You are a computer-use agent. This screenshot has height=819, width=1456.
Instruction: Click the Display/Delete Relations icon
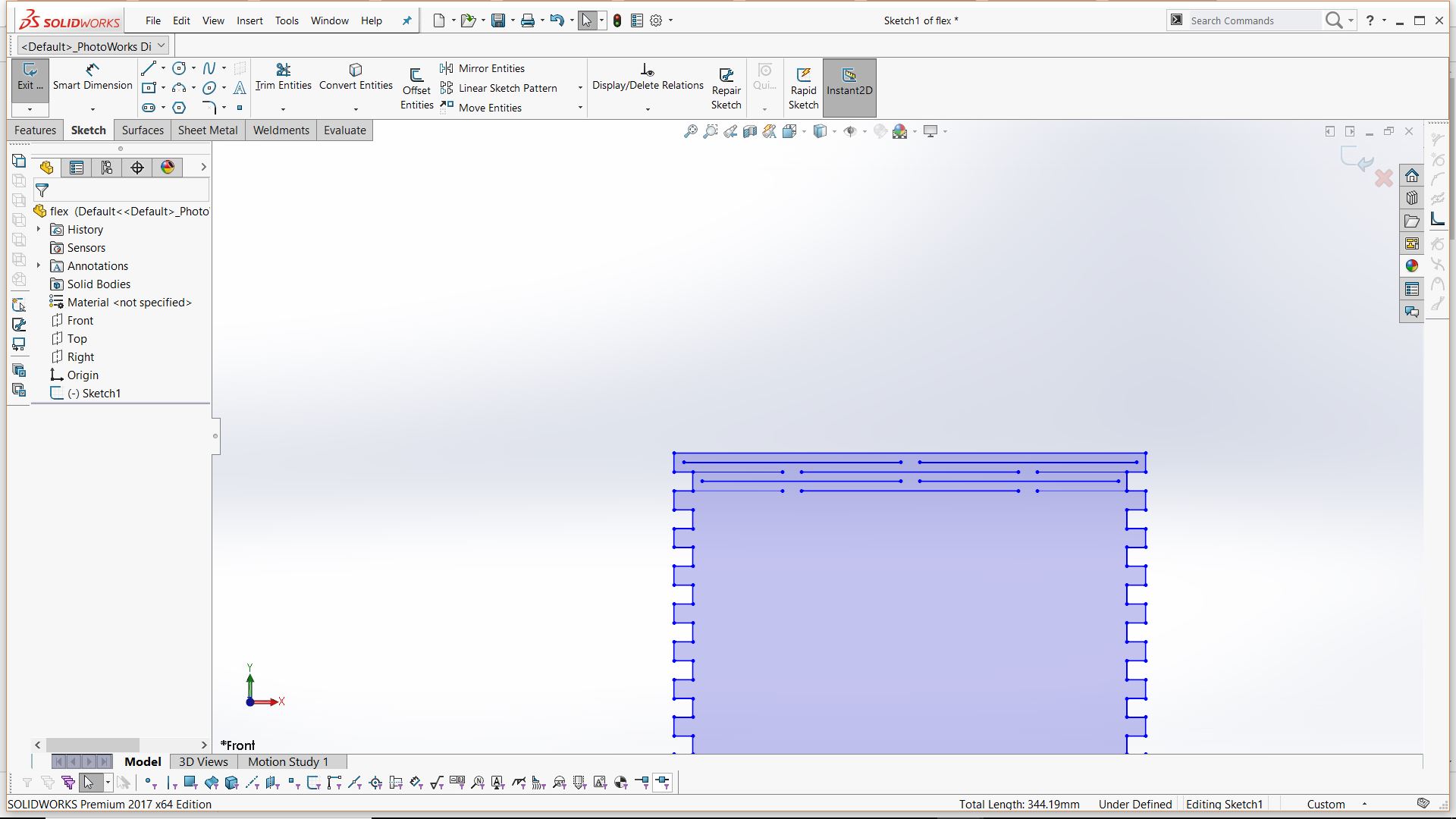(x=648, y=77)
